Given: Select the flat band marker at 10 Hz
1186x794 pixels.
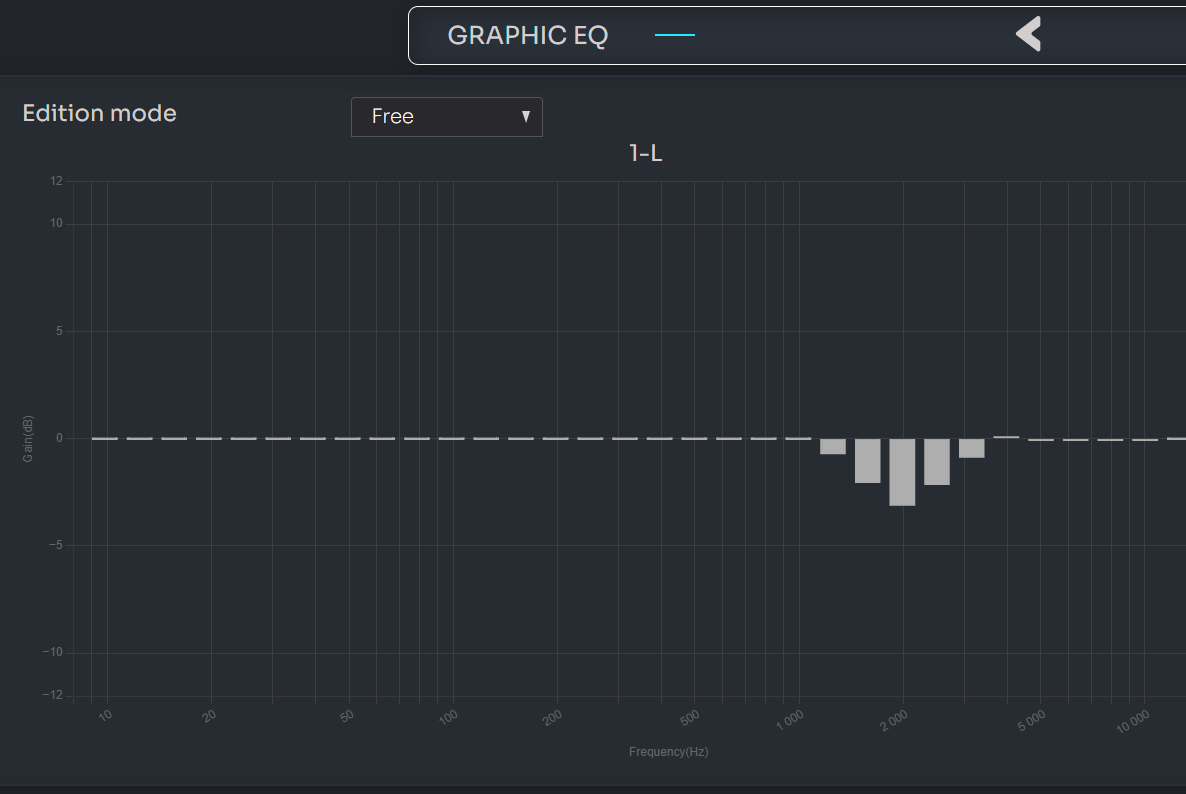Looking at the screenshot, I should (105, 438).
